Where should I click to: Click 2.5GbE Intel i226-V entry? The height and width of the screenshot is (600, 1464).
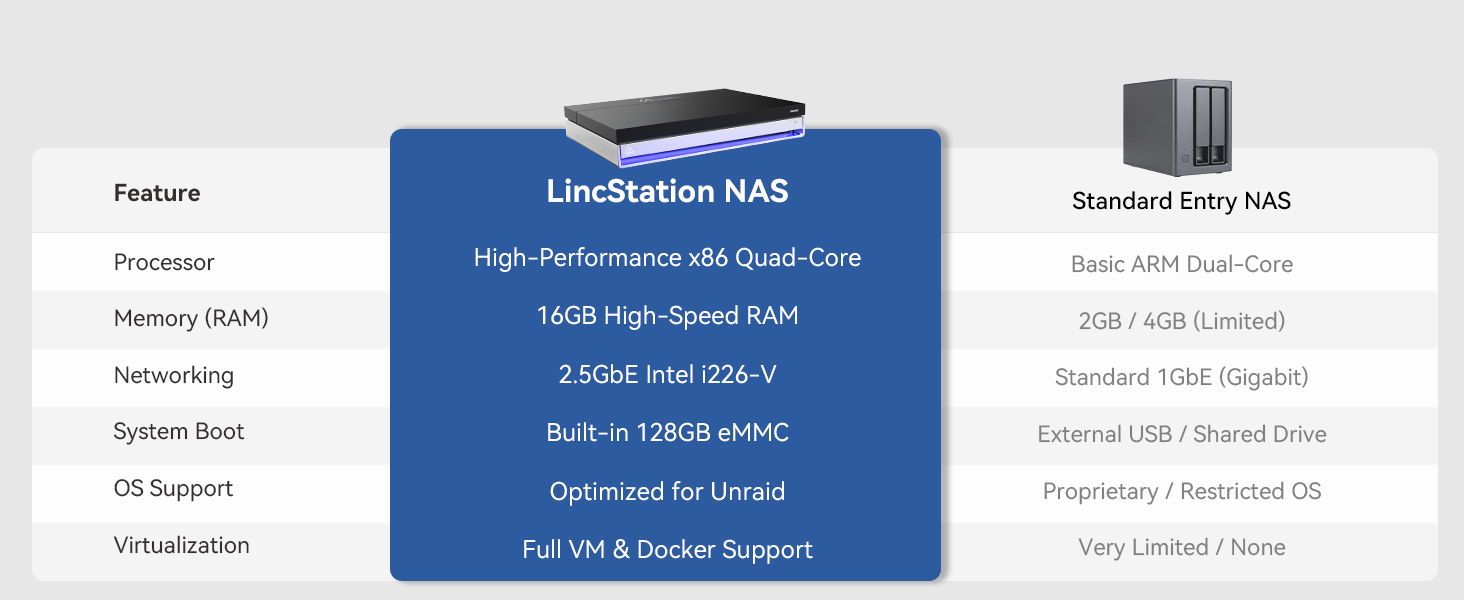click(x=667, y=375)
